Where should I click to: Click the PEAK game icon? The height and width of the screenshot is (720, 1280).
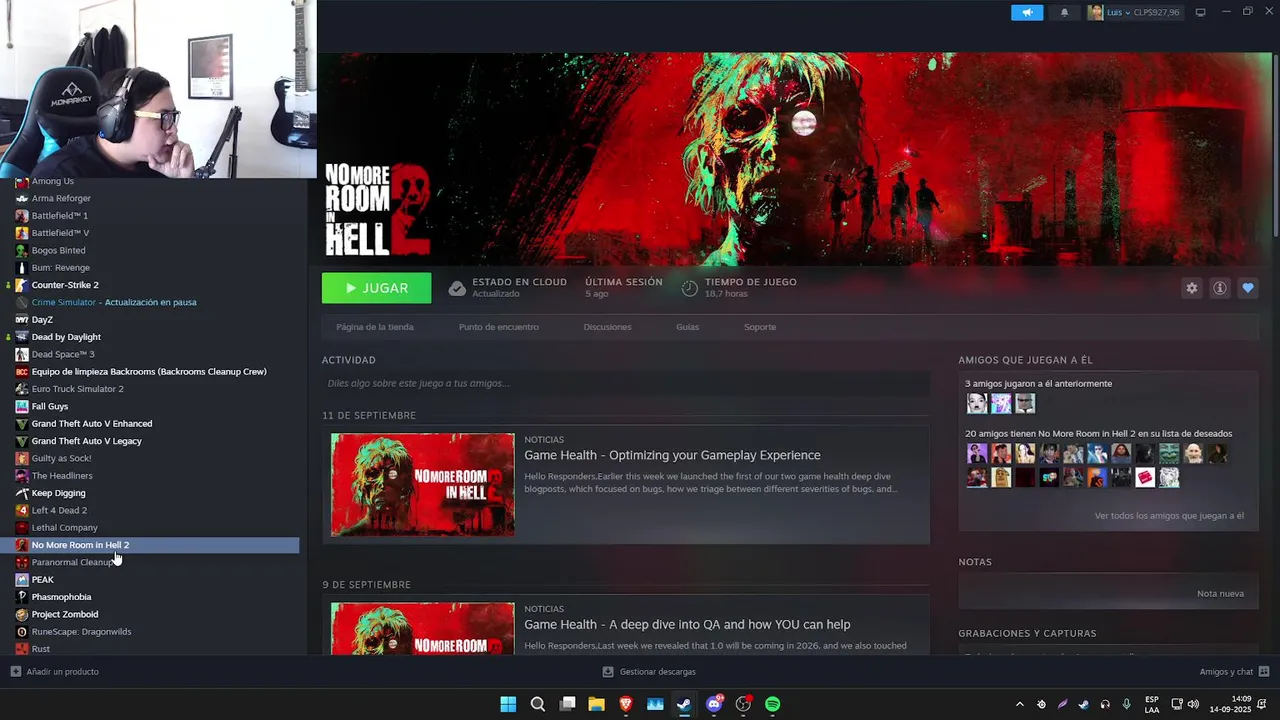pos(22,579)
